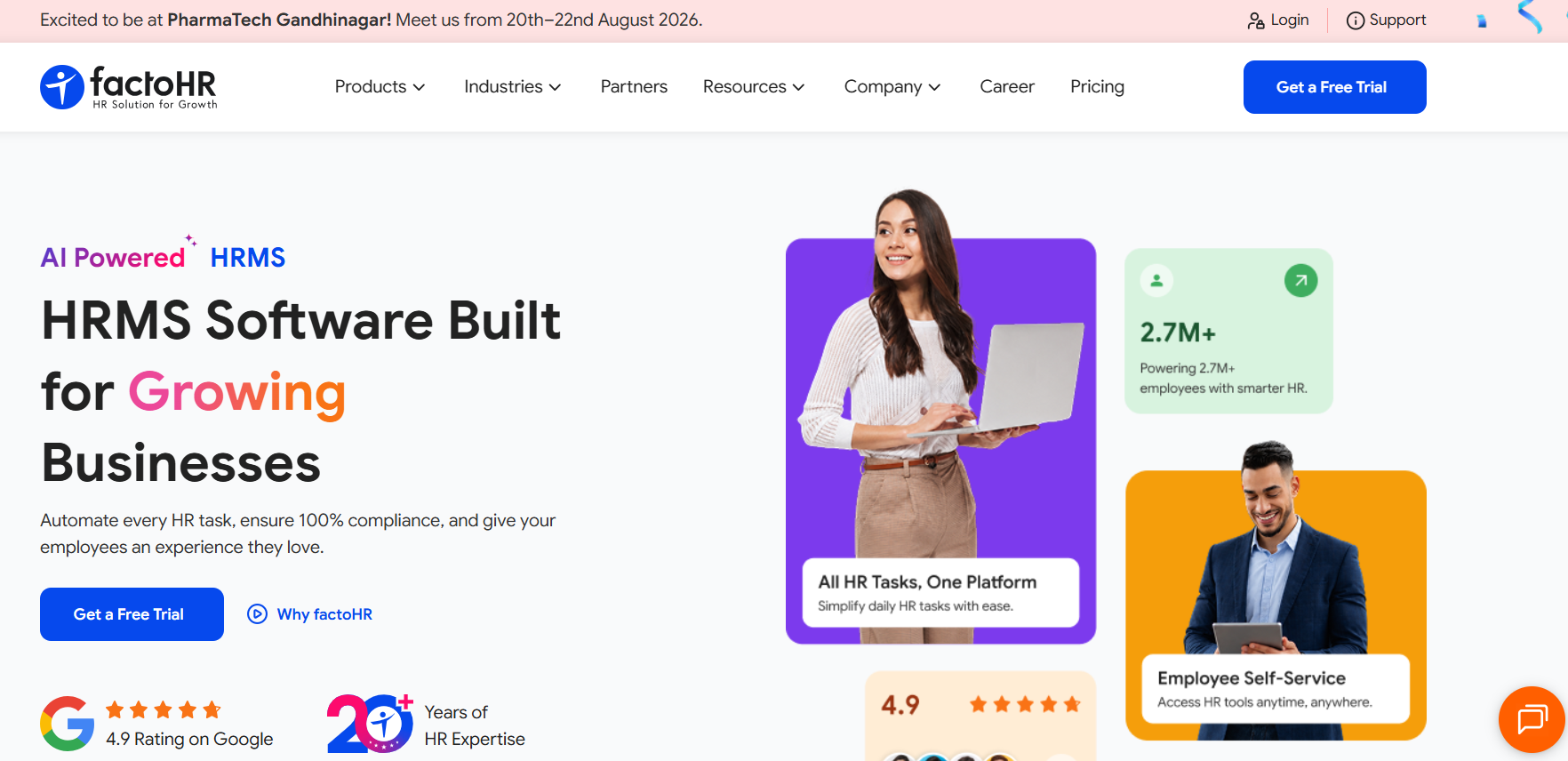Go to the Partners page
The image size is (1568, 761).
pyautogui.click(x=634, y=87)
